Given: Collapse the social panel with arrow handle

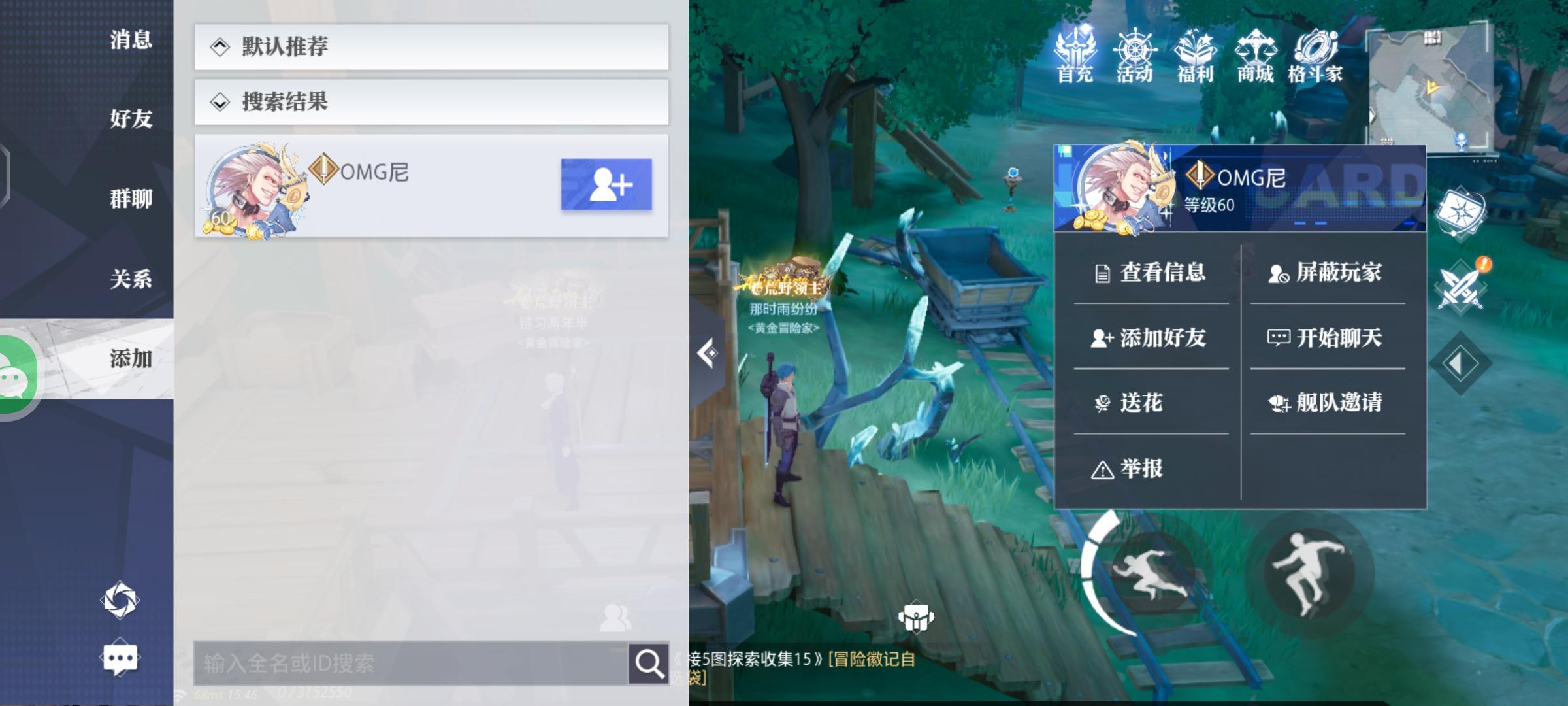Looking at the screenshot, I should pos(707,354).
